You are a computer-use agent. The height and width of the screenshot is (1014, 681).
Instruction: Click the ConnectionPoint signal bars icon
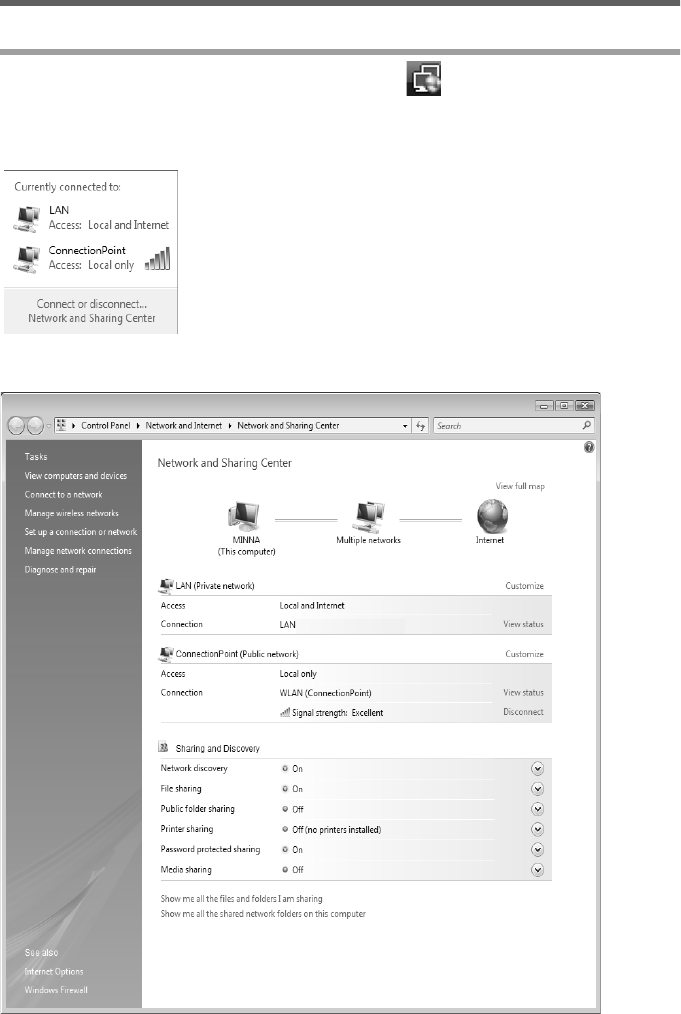coord(157,259)
